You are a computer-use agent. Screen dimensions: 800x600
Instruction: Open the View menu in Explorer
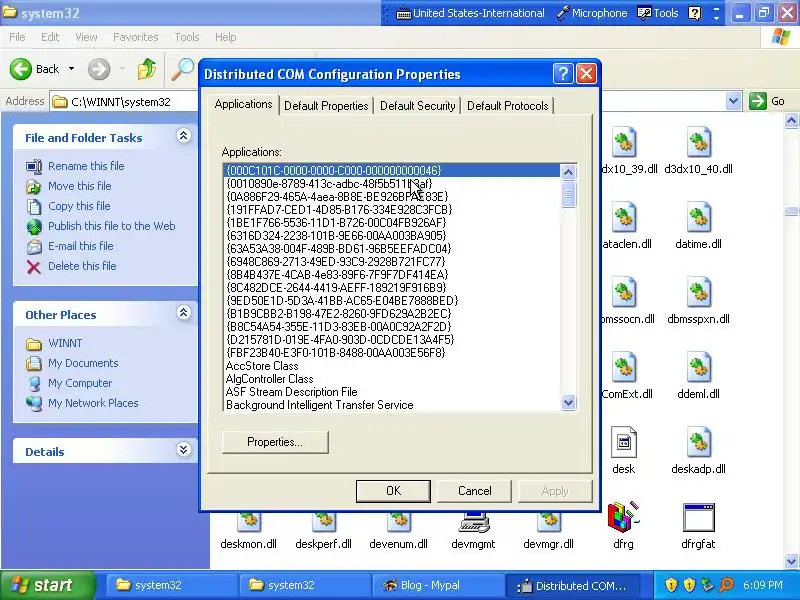(86, 37)
